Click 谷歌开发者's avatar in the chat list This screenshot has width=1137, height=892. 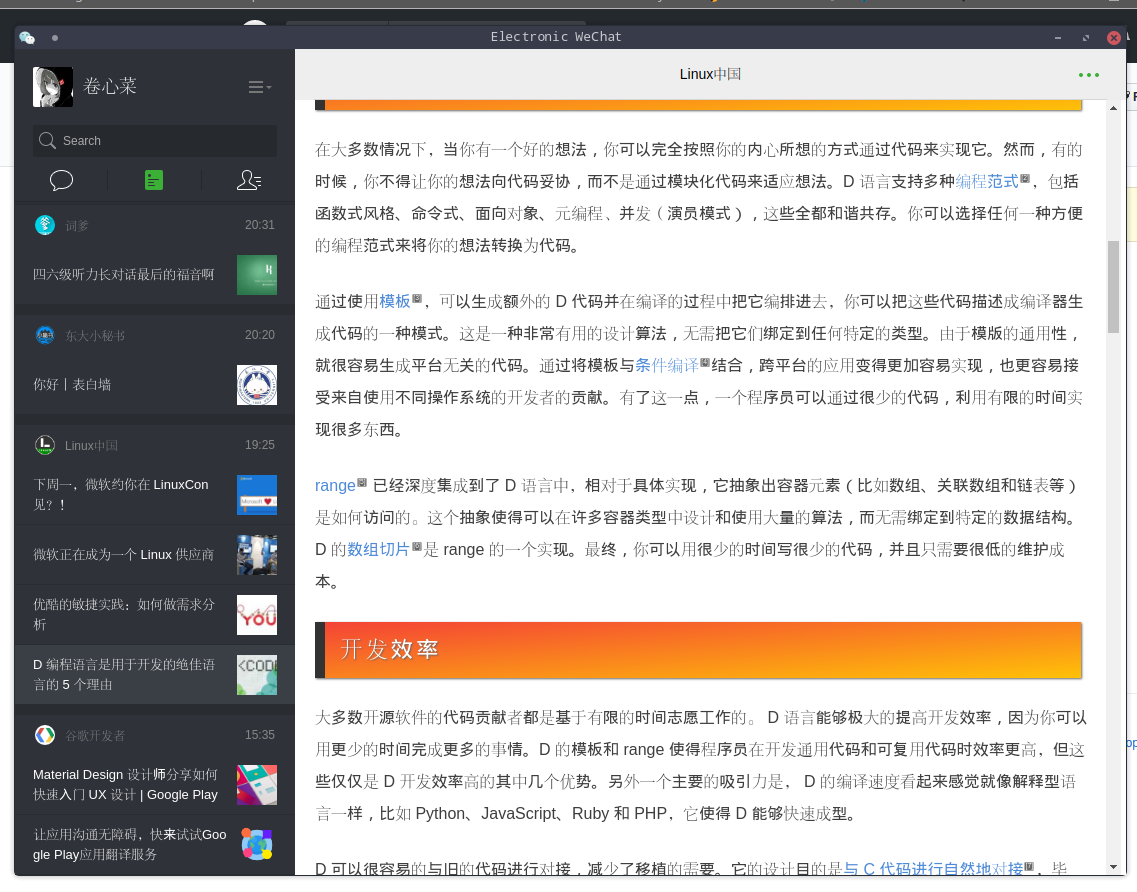click(45, 735)
